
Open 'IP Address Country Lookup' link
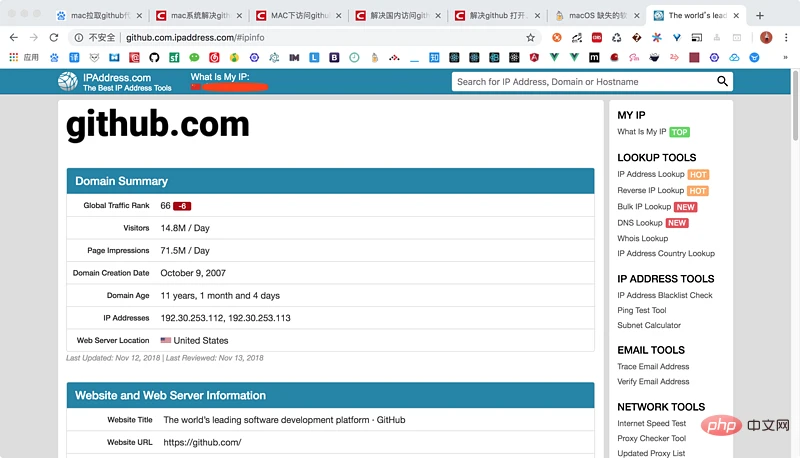(666, 253)
